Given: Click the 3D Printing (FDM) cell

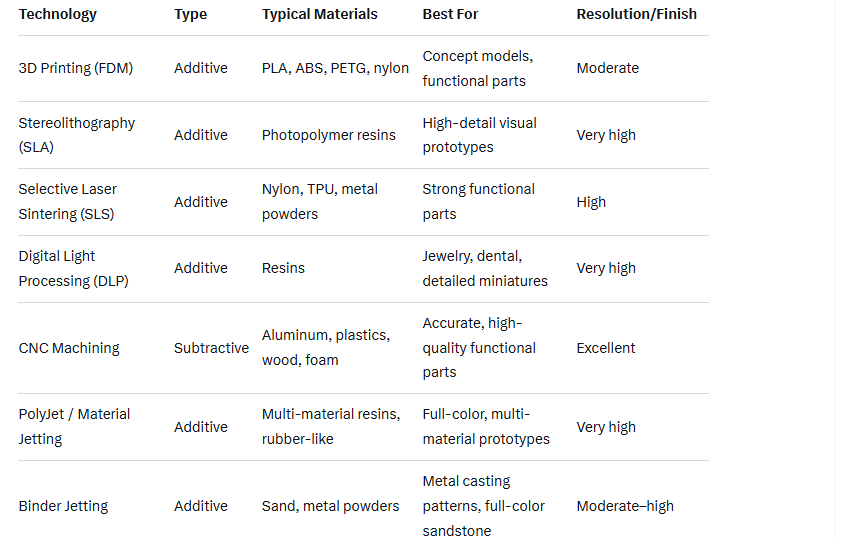Looking at the screenshot, I should [76, 68].
